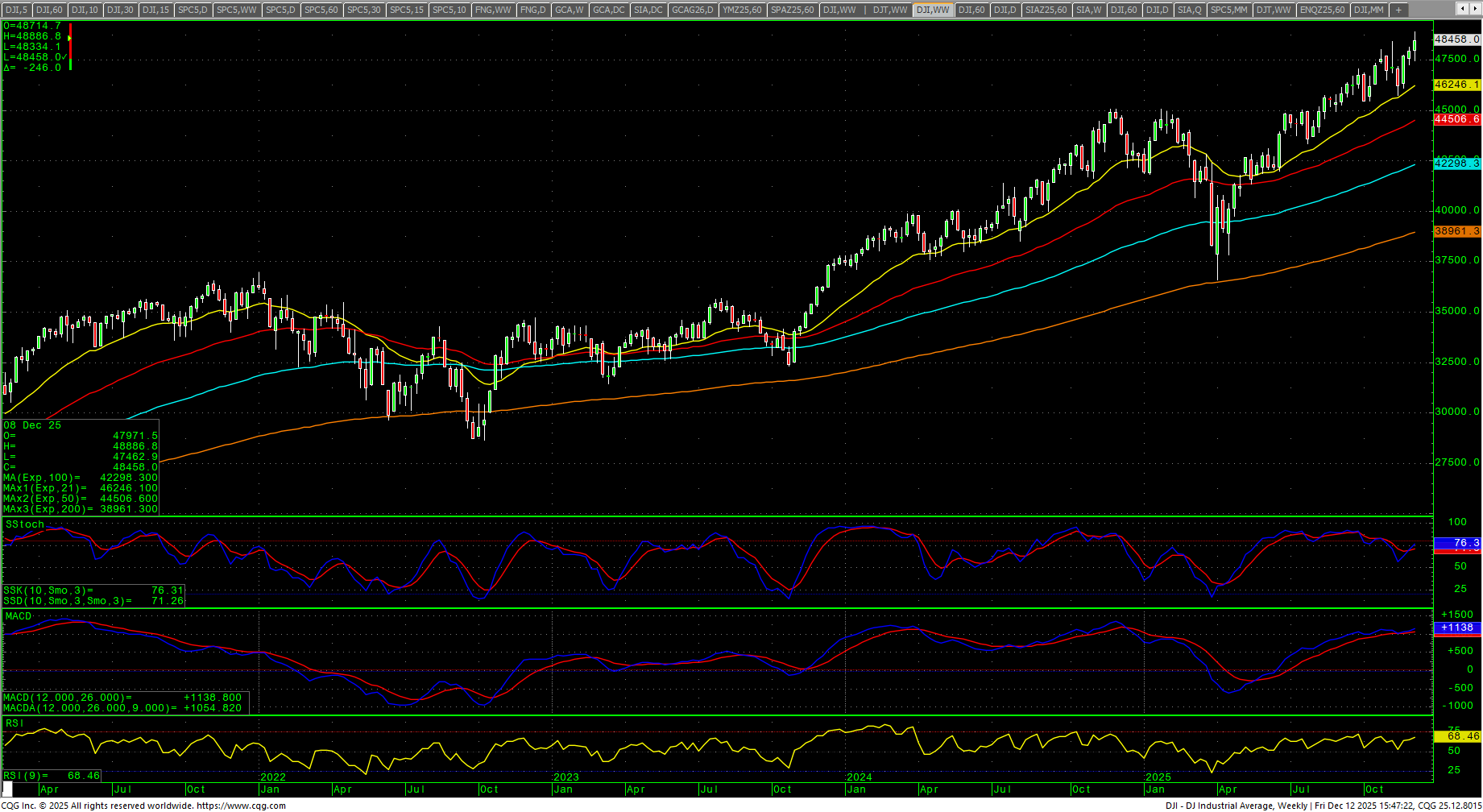Go to the ENQZ25,60 tab
1483x812 pixels.
(1322, 10)
